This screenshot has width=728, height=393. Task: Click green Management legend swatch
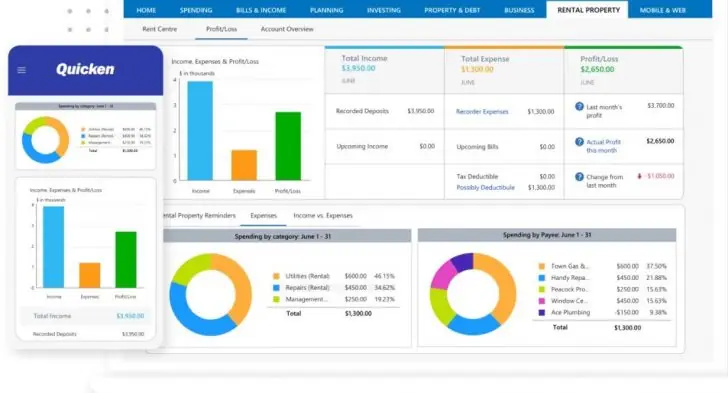coord(276,299)
